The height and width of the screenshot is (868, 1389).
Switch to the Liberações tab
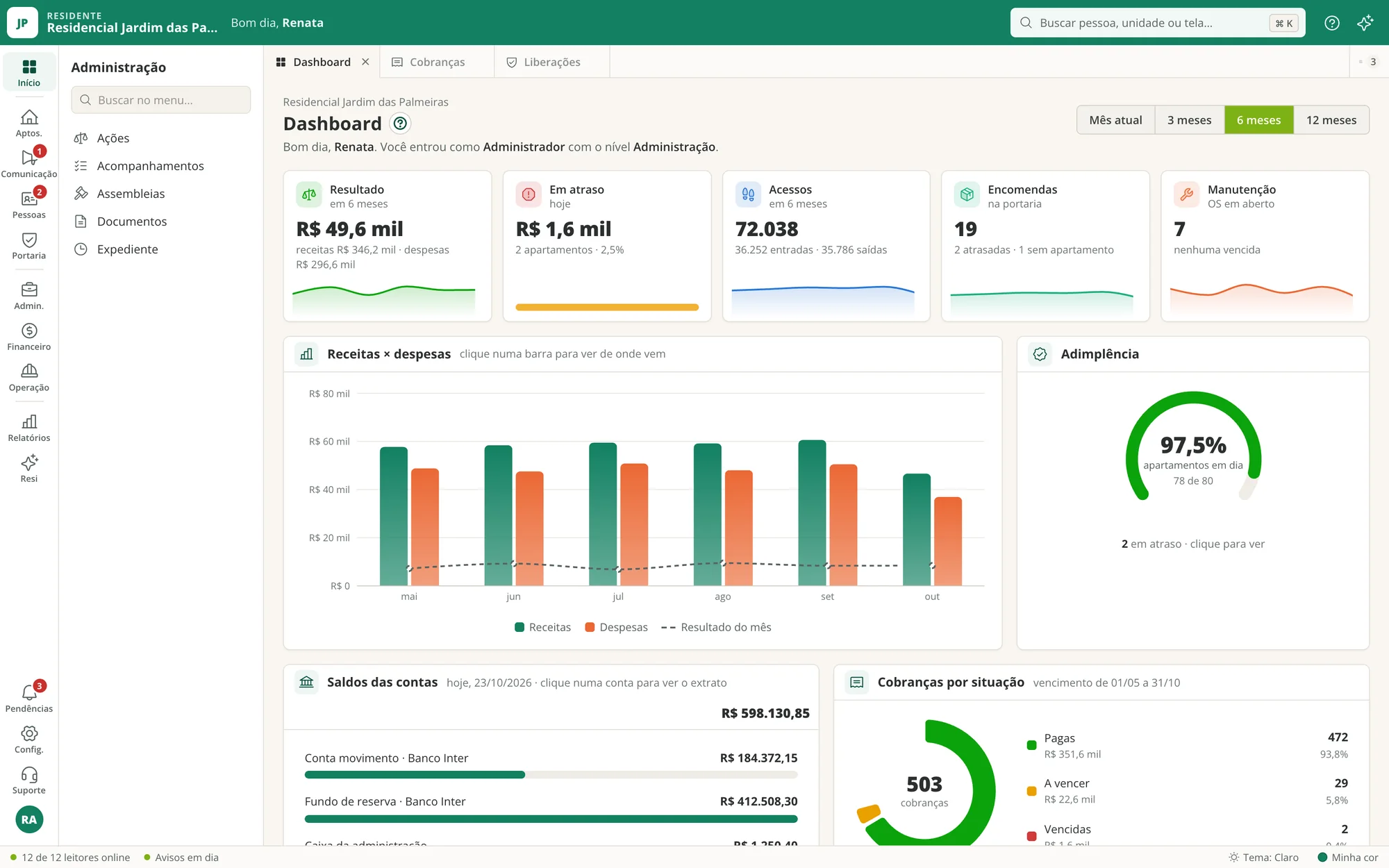click(552, 62)
